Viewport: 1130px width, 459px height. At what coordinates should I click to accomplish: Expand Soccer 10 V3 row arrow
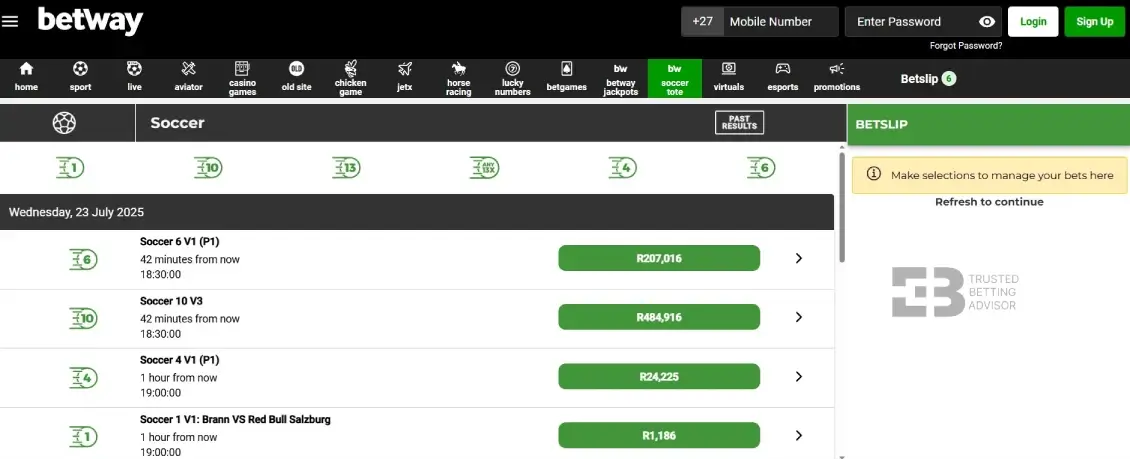pyautogui.click(x=798, y=317)
